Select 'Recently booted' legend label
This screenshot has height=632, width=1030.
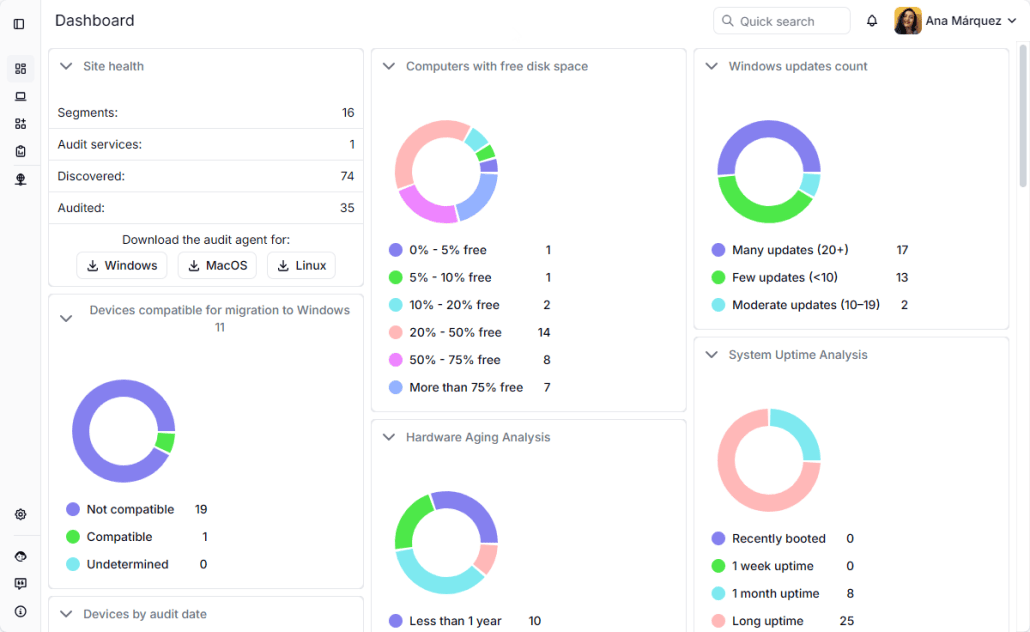(x=778, y=539)
